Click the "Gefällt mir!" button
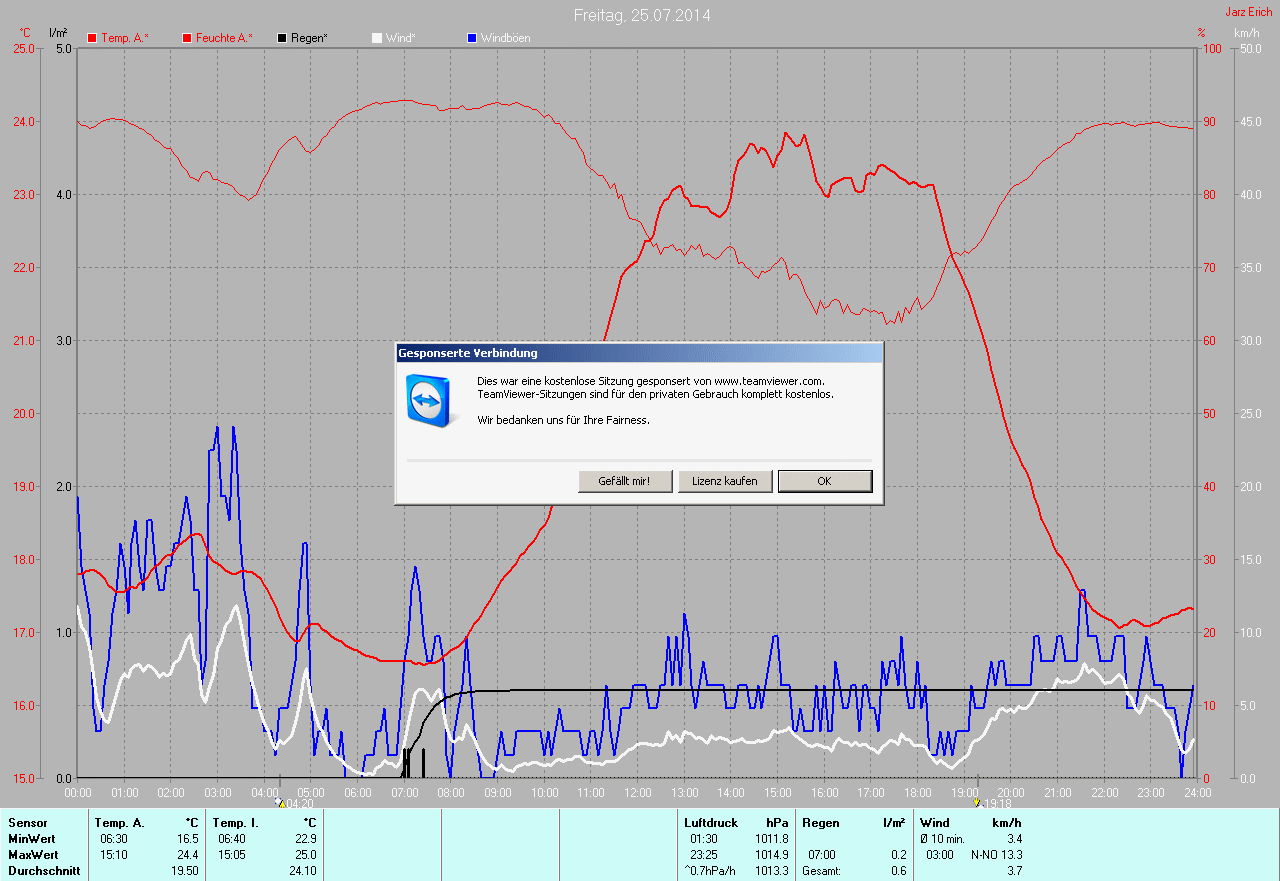The height and width of the screenshot is (881, 1280). click(625, 481)
